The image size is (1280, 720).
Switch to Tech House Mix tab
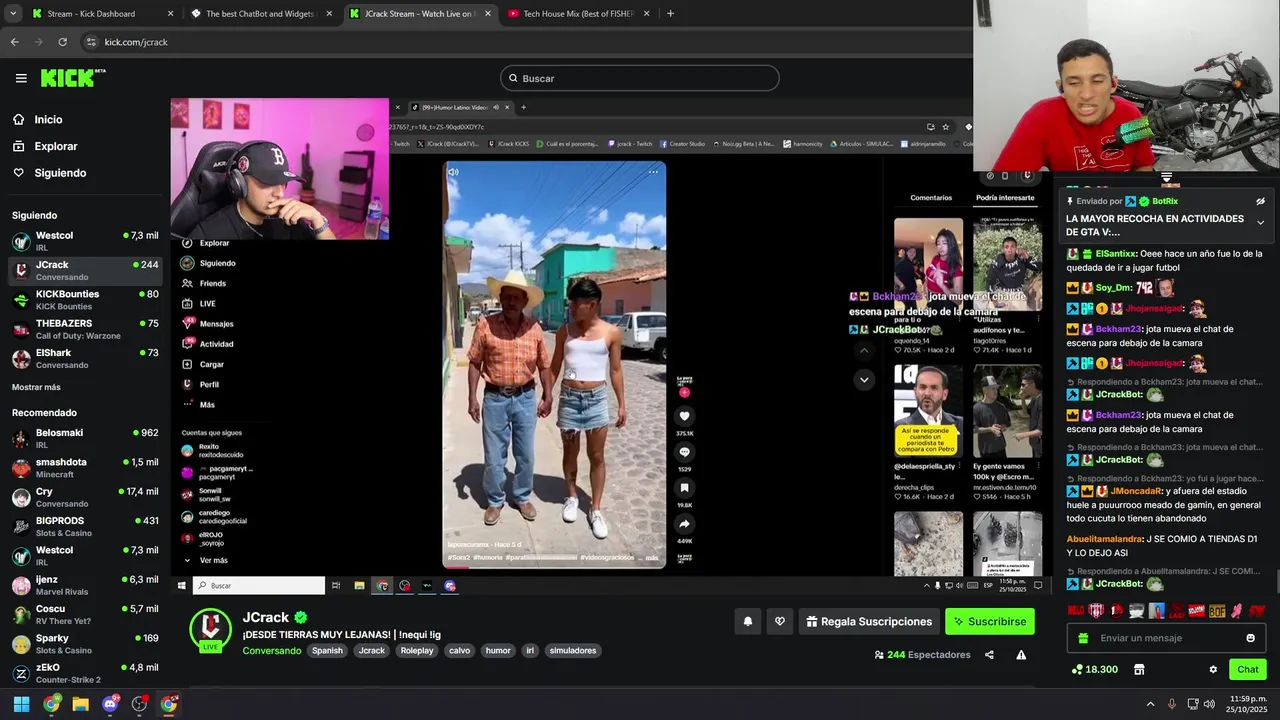(578, 14)
